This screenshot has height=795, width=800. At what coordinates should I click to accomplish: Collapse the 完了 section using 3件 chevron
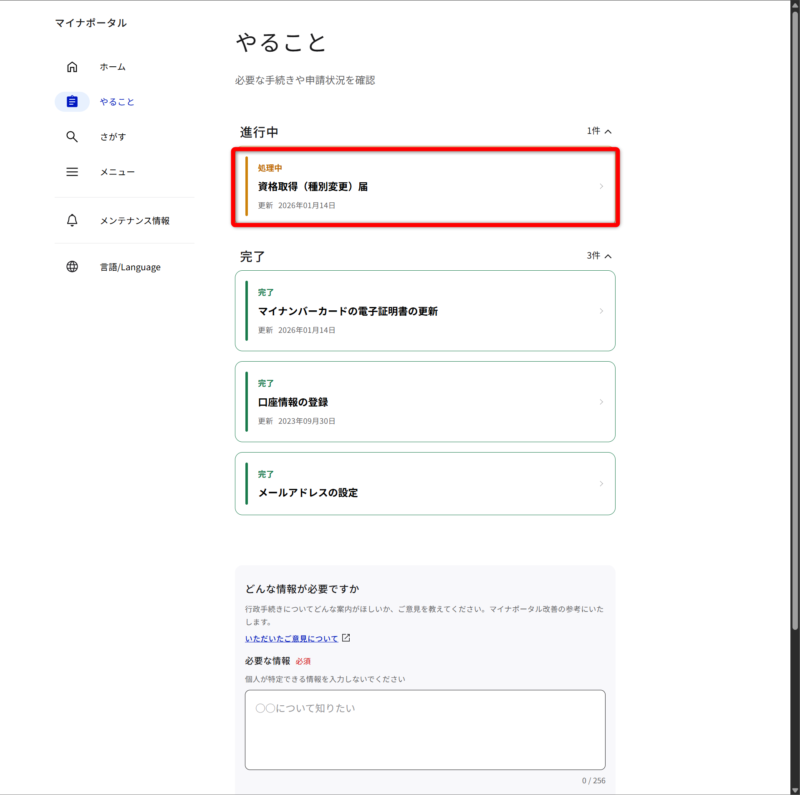pyautogui.click(x=608, y=256)
